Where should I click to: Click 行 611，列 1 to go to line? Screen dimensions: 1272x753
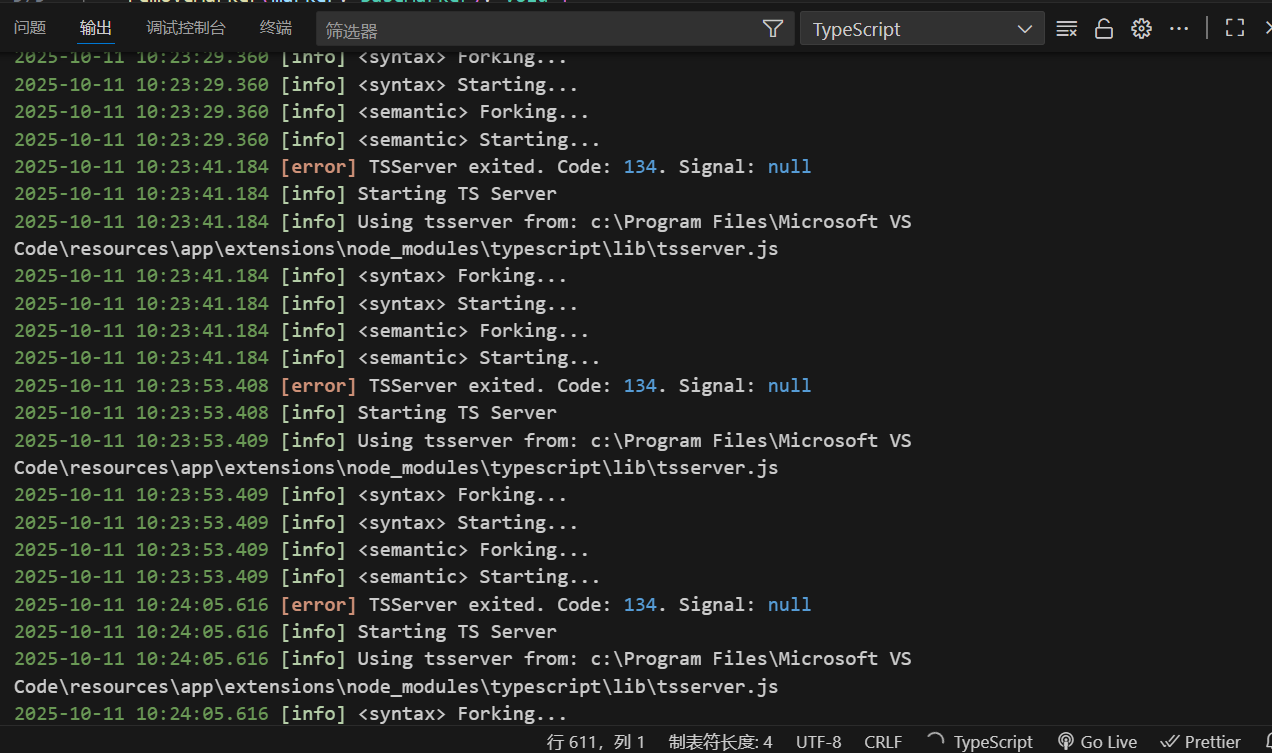point(597,741)
